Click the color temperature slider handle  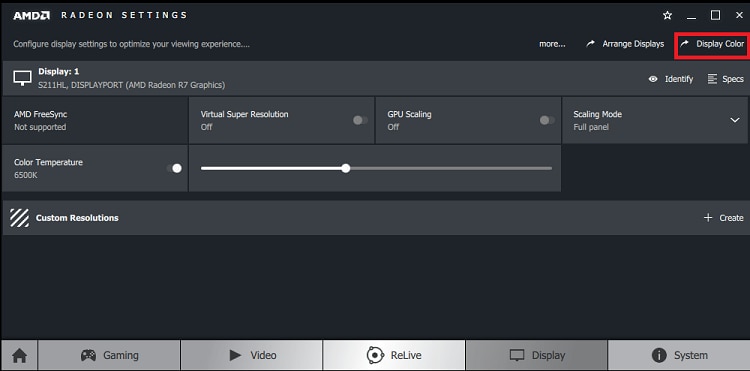346,168
